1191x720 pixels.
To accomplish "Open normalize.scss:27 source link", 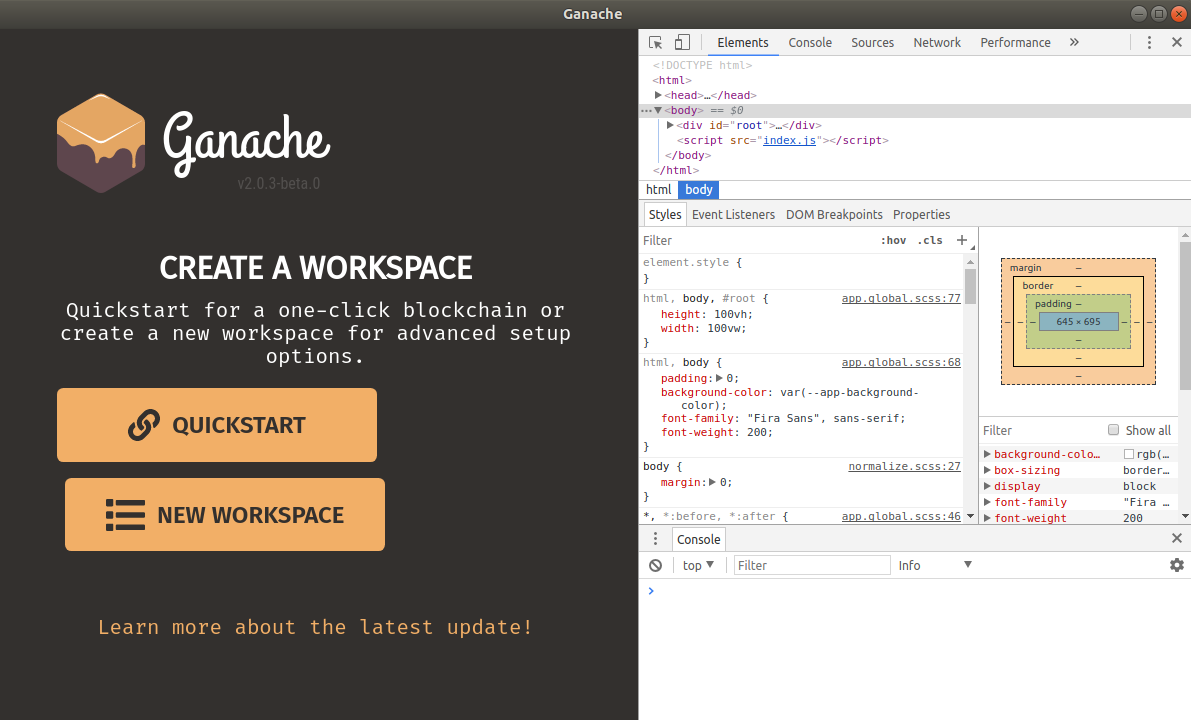I will [x=904, y=466].
